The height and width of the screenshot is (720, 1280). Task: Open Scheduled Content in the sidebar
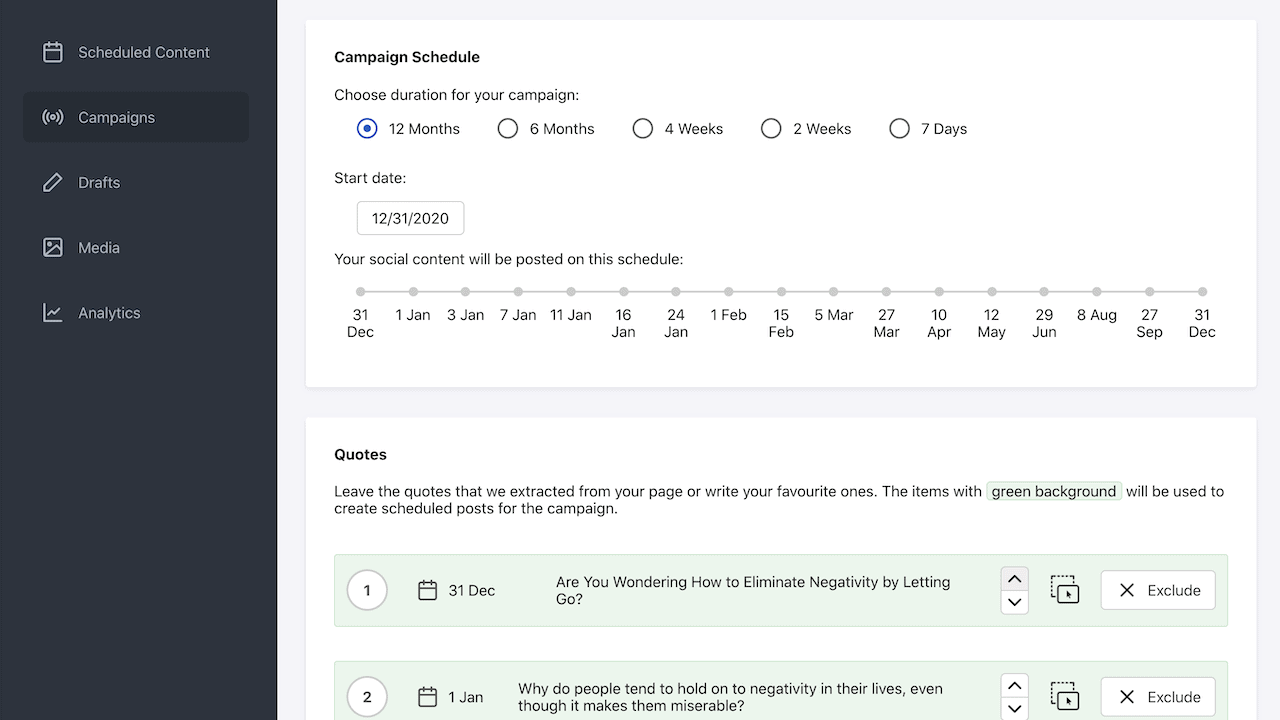tap(143, 52)
